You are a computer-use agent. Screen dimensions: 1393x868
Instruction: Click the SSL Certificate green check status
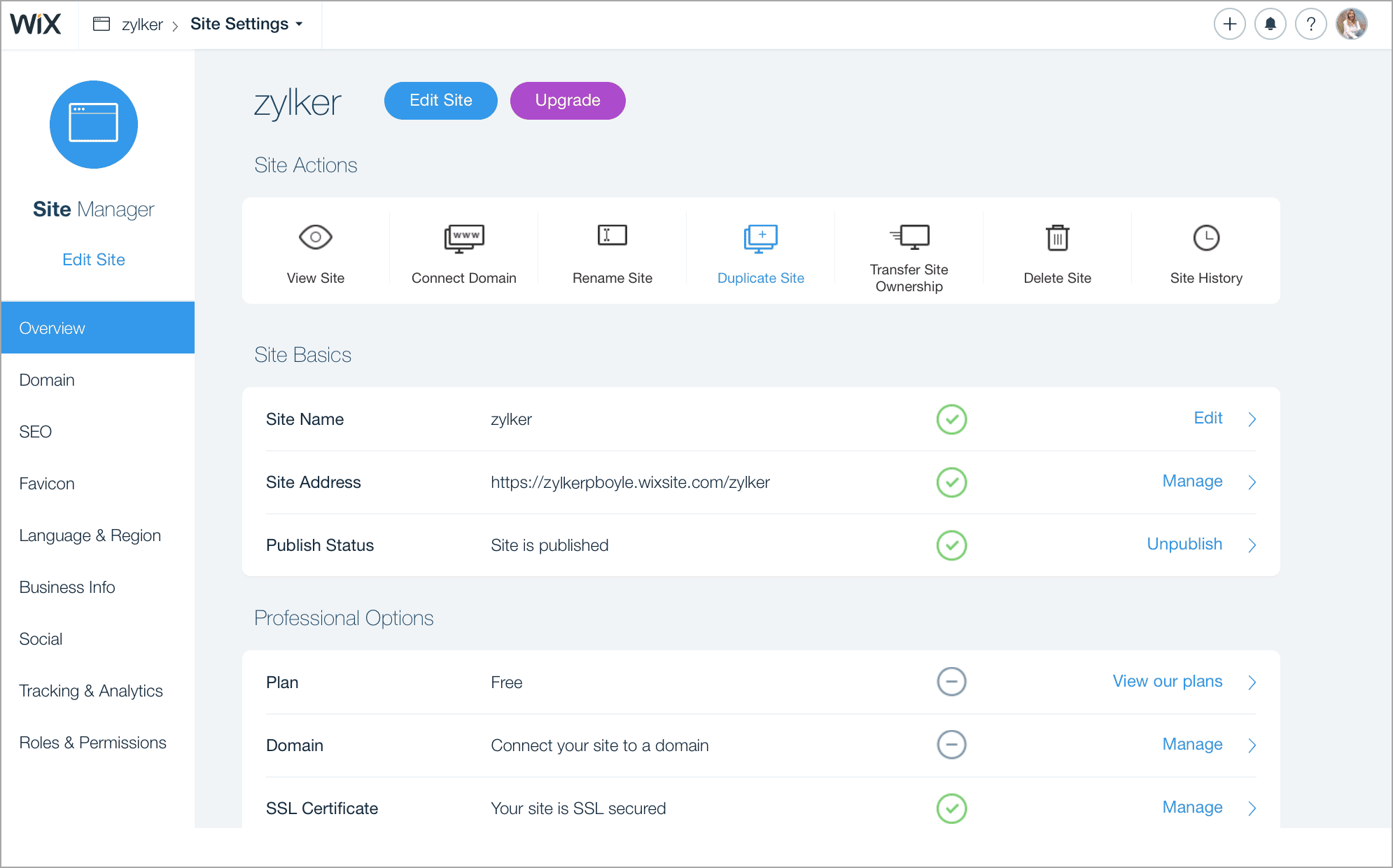(951, 808)
